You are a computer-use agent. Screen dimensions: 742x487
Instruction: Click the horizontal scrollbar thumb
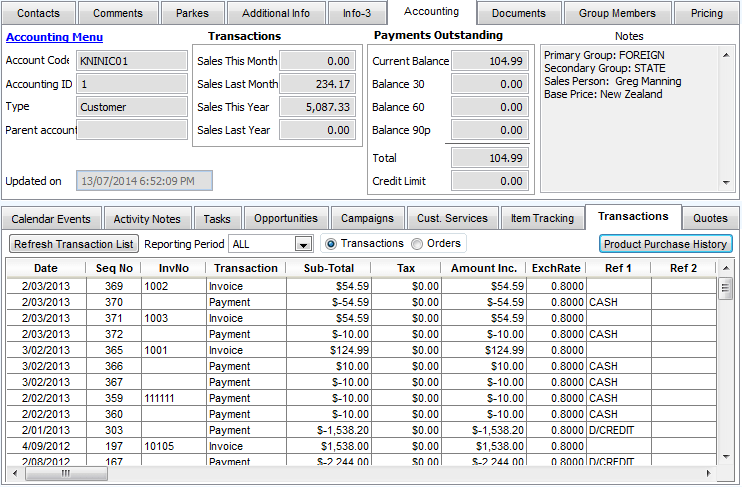[66, 473]
